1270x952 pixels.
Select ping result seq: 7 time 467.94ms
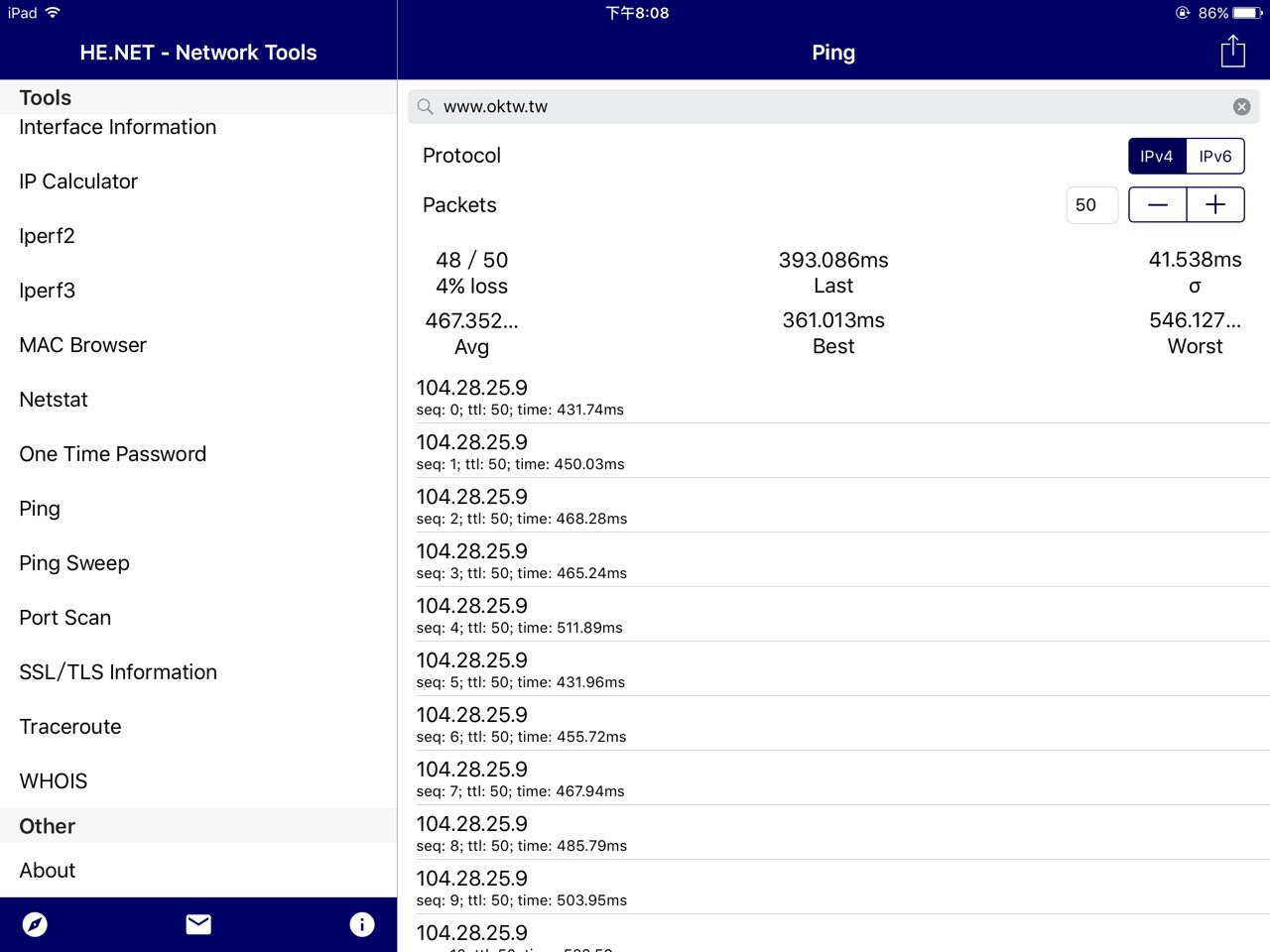(833, 778)
